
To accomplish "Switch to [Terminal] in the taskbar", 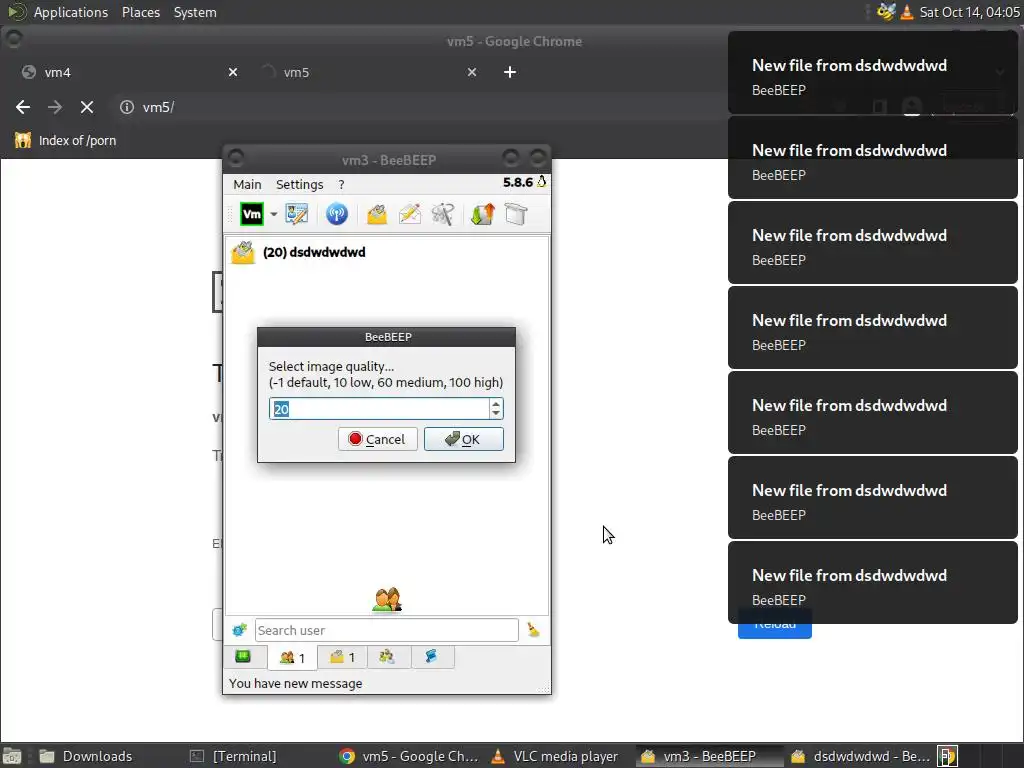I will (x=233, y=756).
